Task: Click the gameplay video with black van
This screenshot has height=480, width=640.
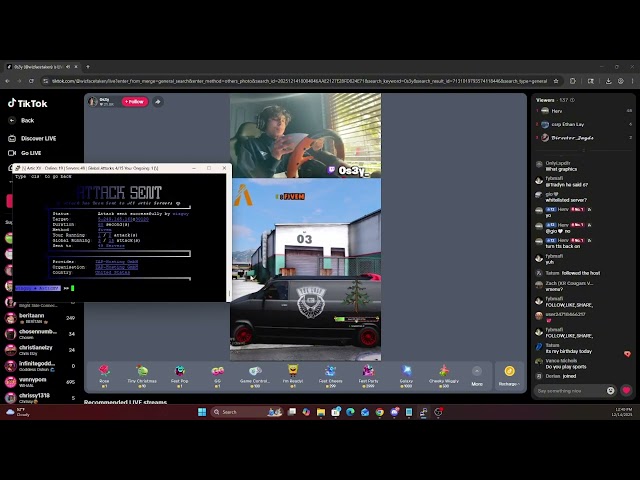Action: pos(305,269)
